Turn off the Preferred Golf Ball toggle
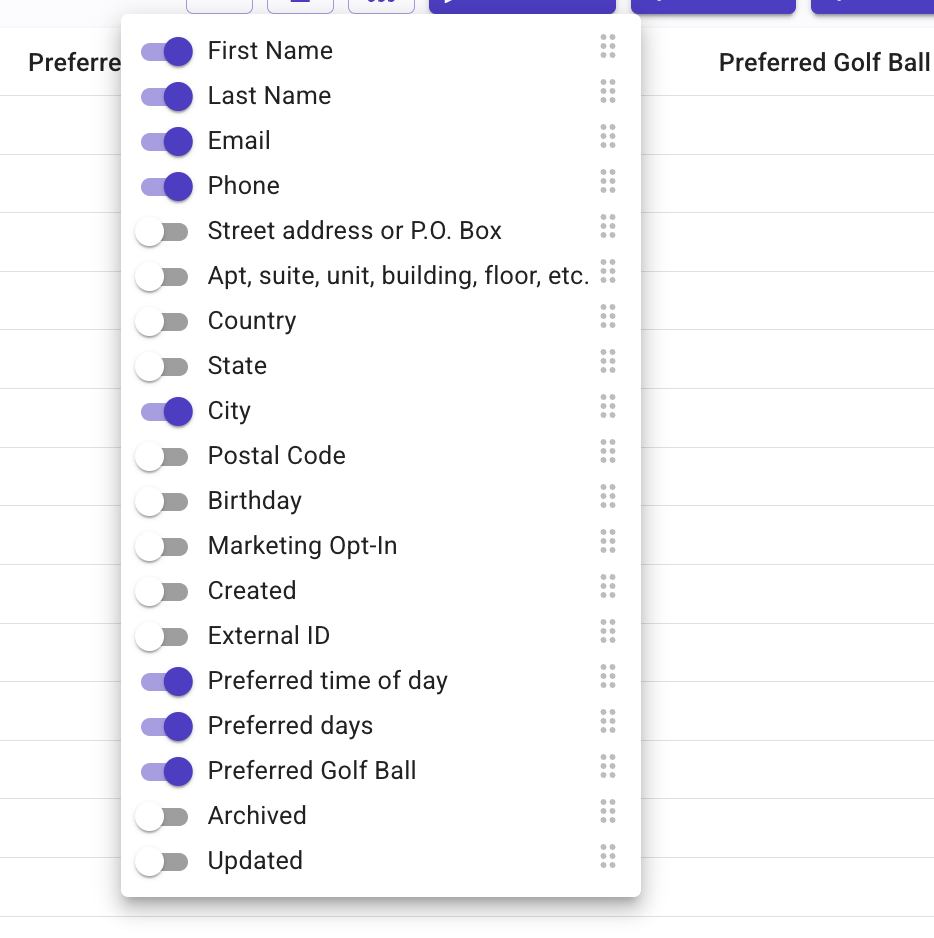The width and height of the screenshot is (934, 938). click(166, 772)
